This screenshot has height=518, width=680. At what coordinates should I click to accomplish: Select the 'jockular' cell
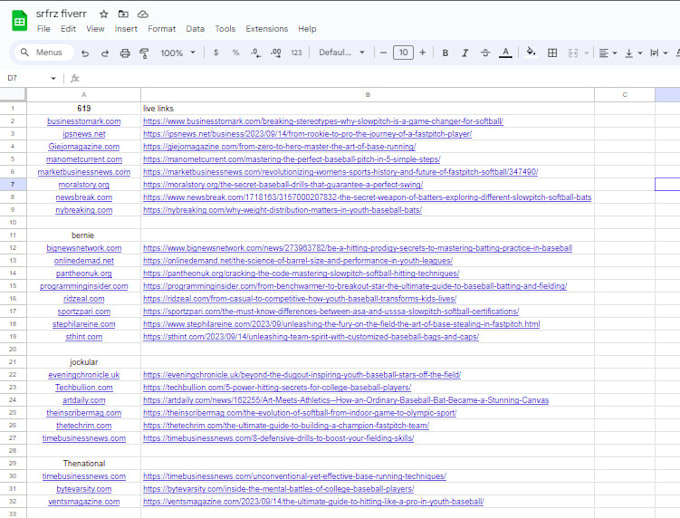coord(84,362)
